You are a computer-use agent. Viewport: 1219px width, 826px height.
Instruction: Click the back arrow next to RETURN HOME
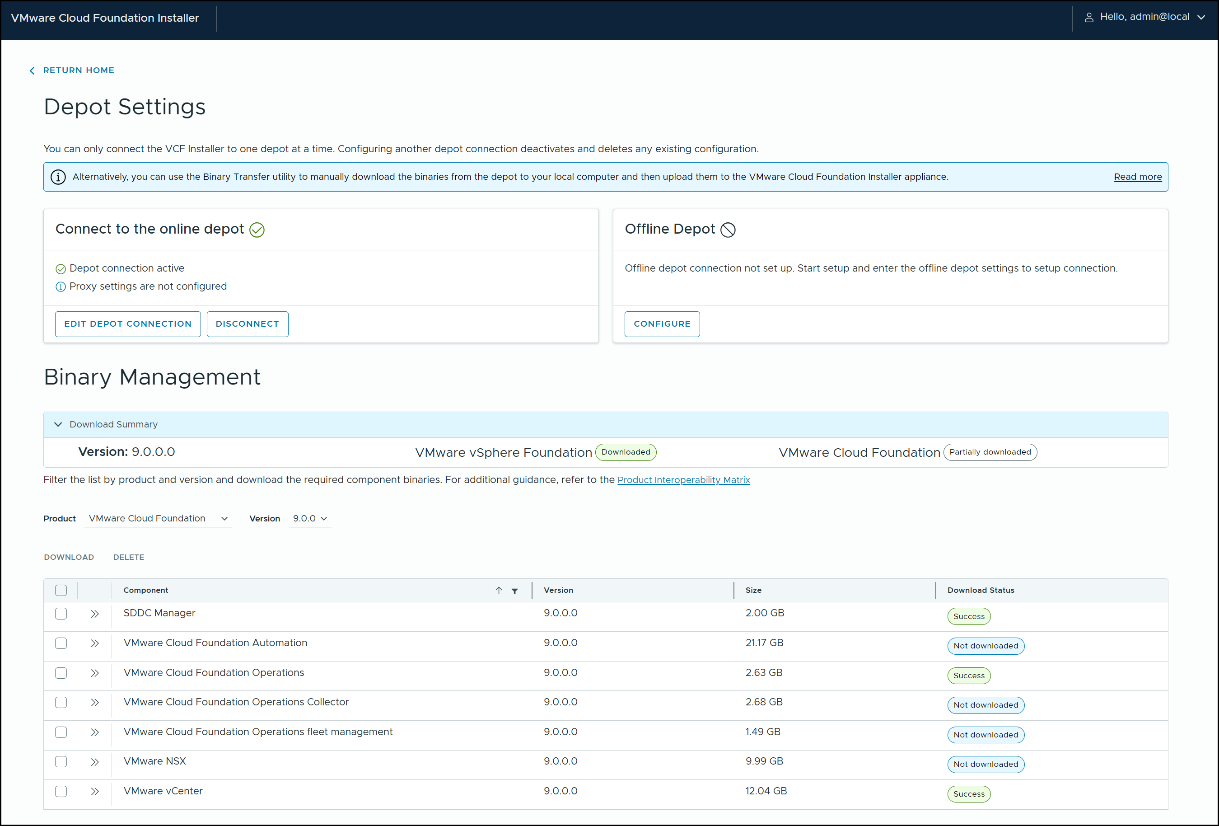coord(32,70)
